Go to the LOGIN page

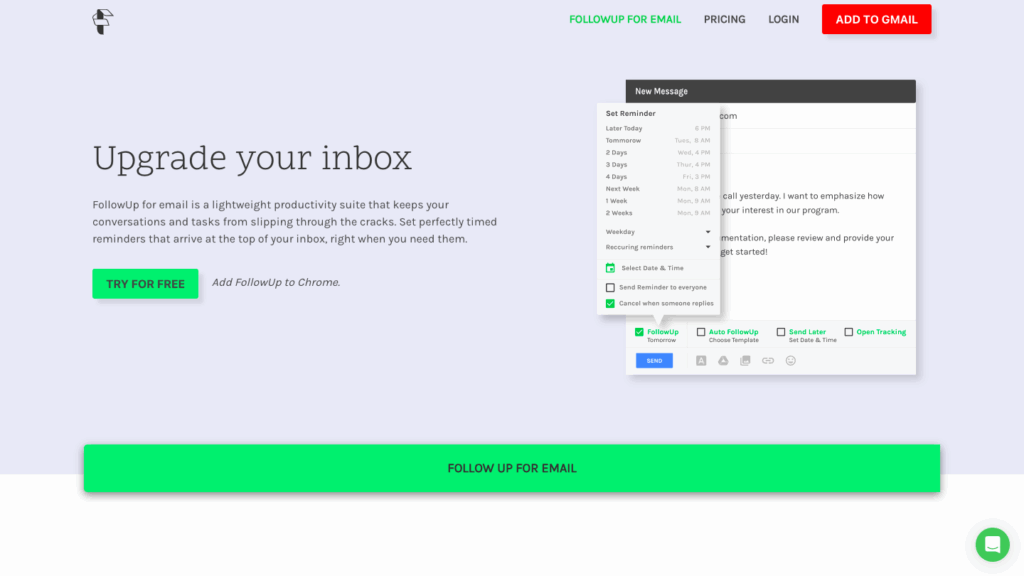pos(783,19)
